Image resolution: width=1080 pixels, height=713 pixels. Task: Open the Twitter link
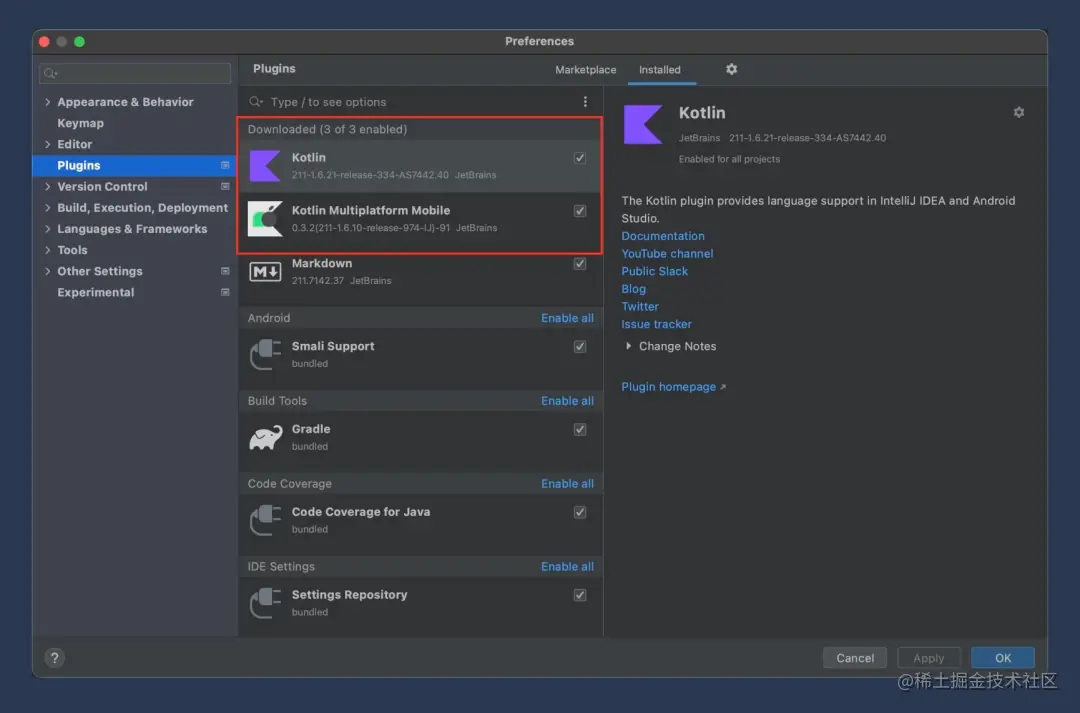[640, 307]
